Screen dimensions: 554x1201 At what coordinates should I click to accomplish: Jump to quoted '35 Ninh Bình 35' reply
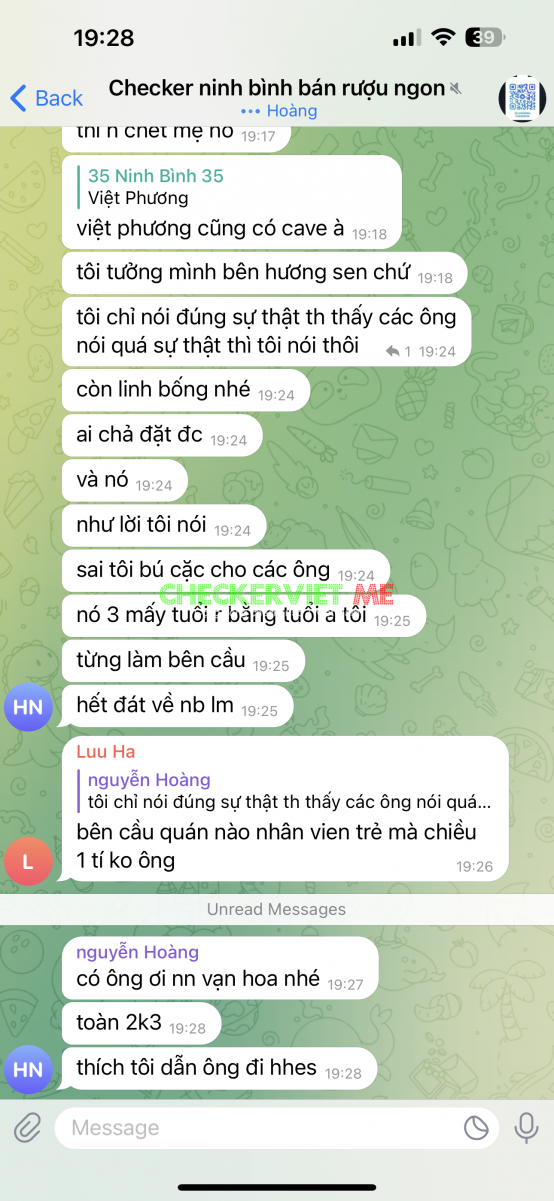pyautogui.click(x=232, y=187)
